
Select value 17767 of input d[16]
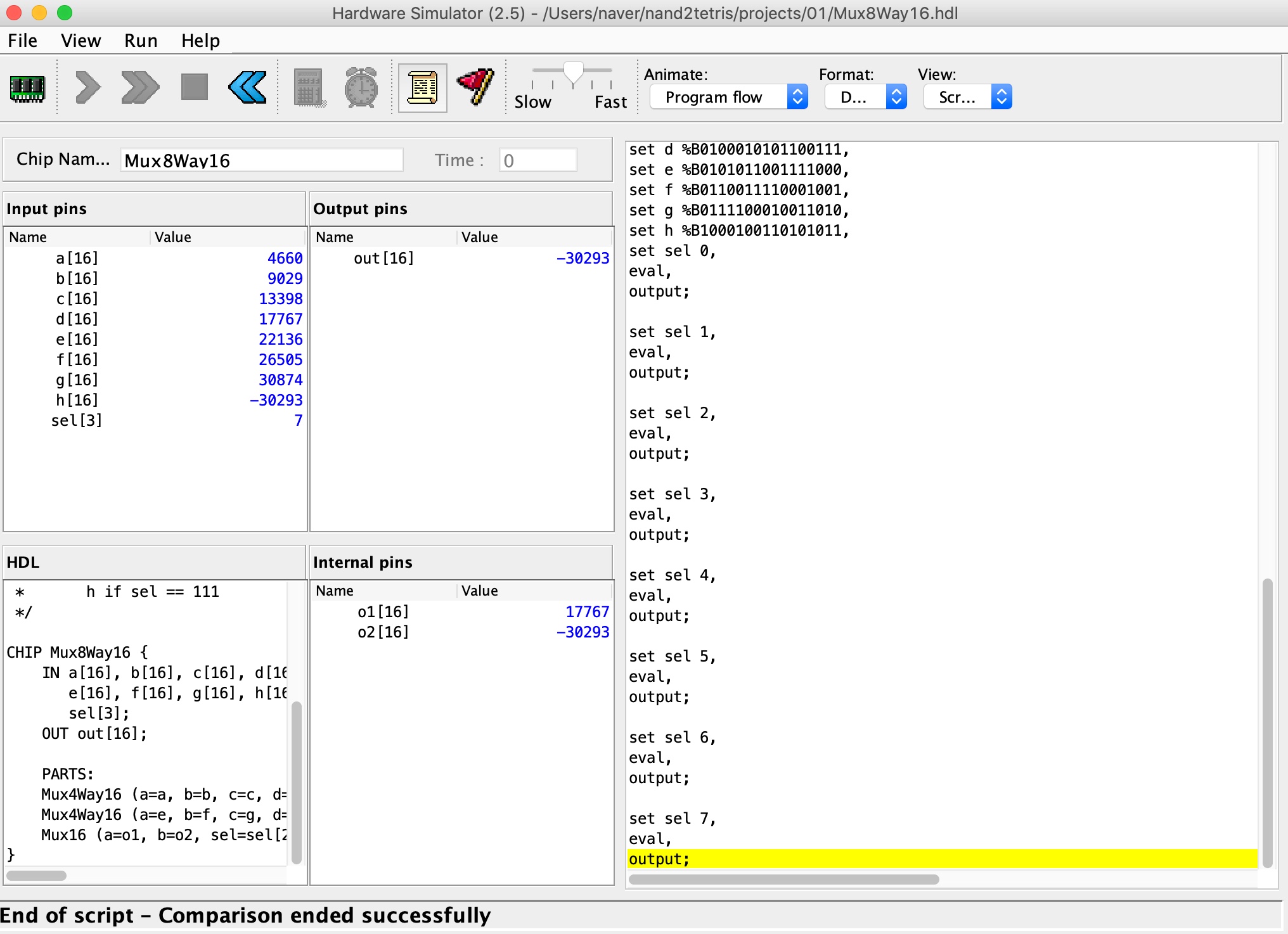pyautogui.click(x=280, y=319)
